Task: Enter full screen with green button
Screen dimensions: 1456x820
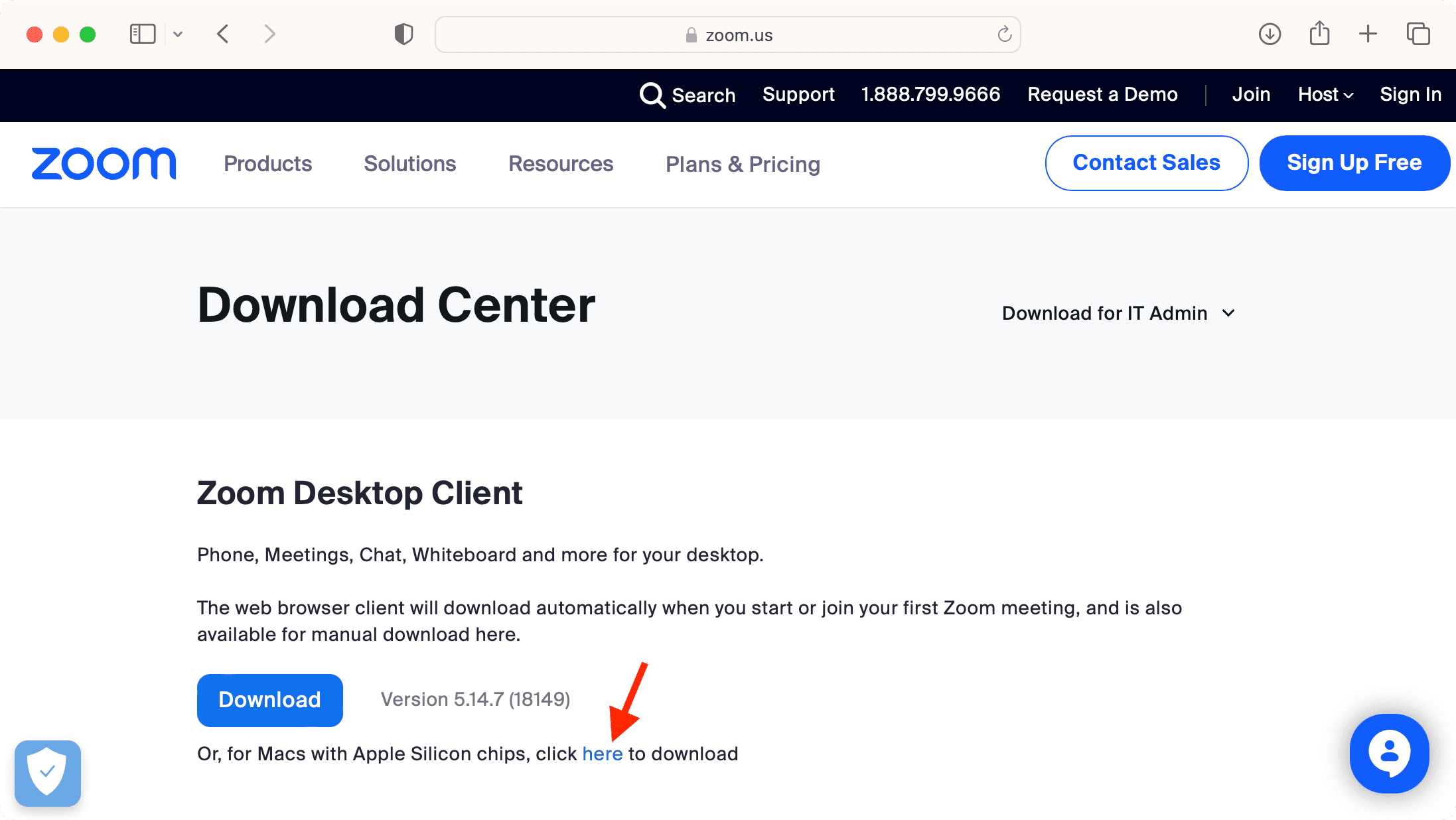Action: [x=88, y=34]
